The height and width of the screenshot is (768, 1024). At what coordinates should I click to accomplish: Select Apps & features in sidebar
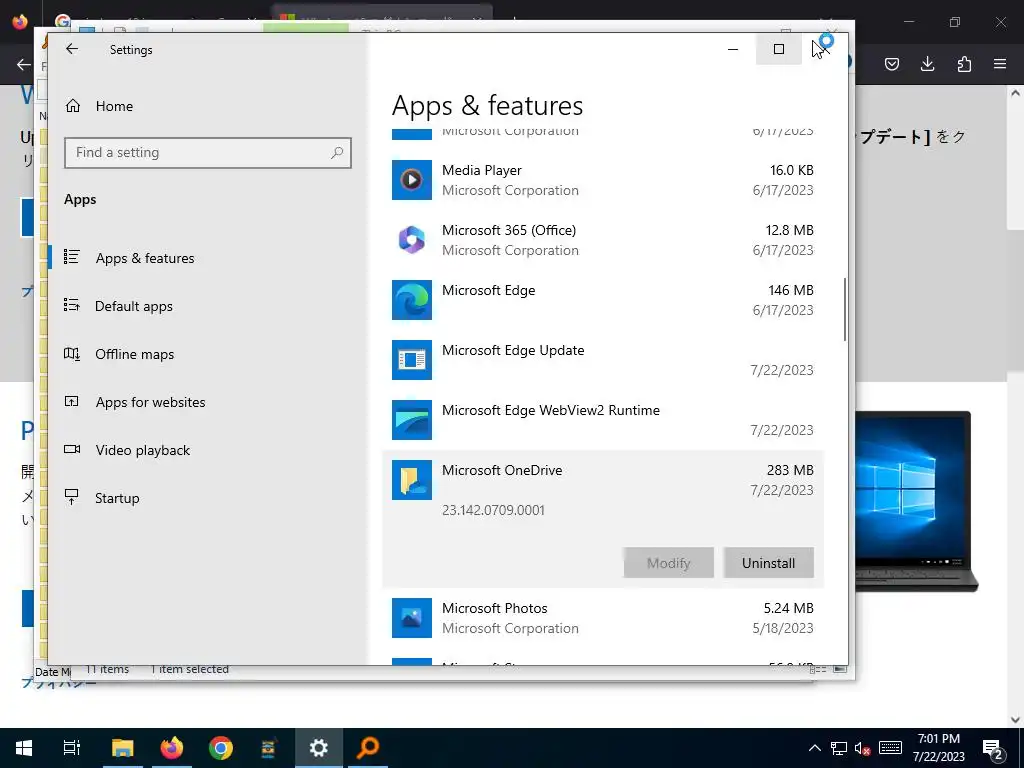(145, 258)
